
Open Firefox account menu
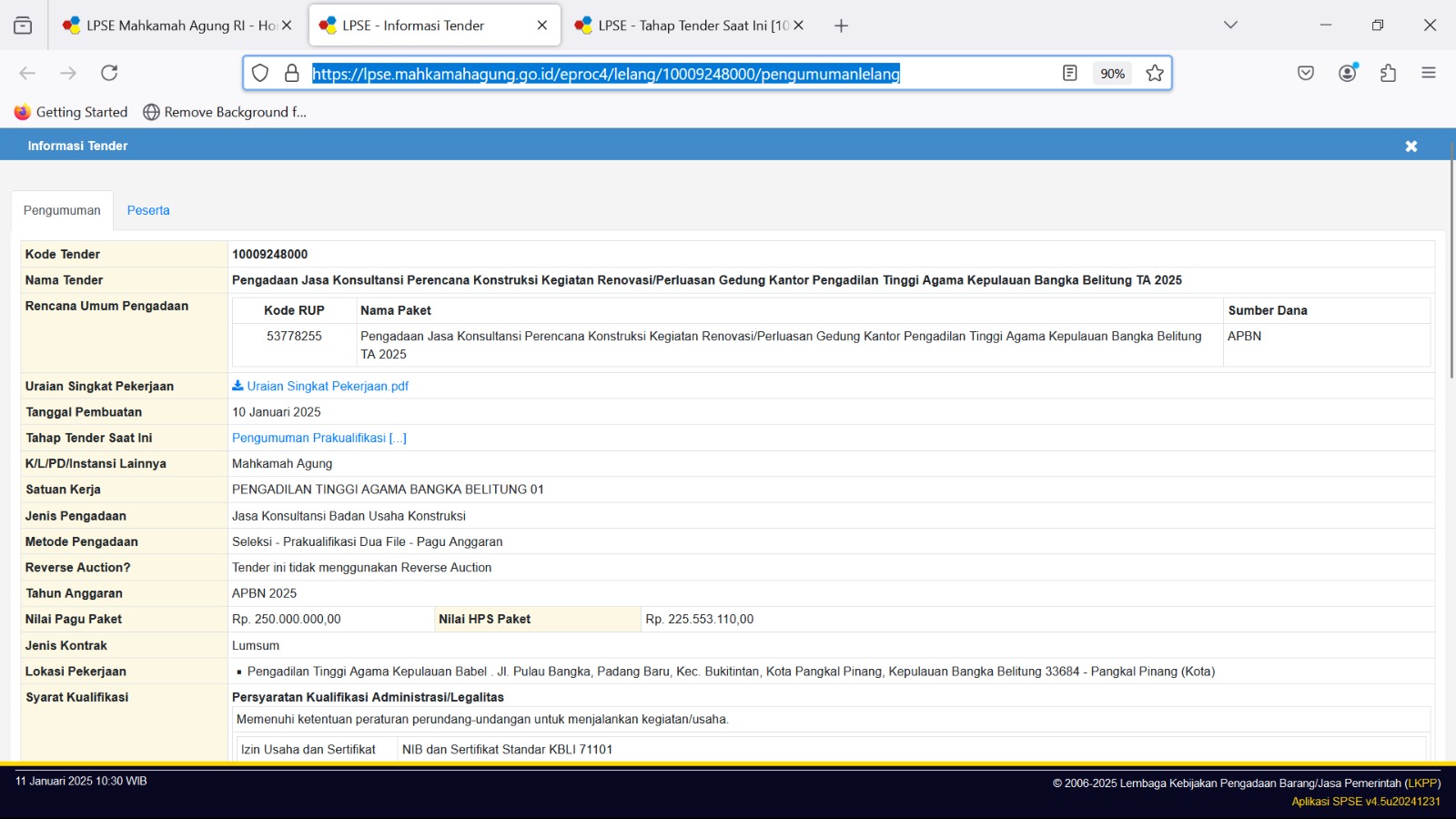pyautogui.click(x=1348, y=73)
